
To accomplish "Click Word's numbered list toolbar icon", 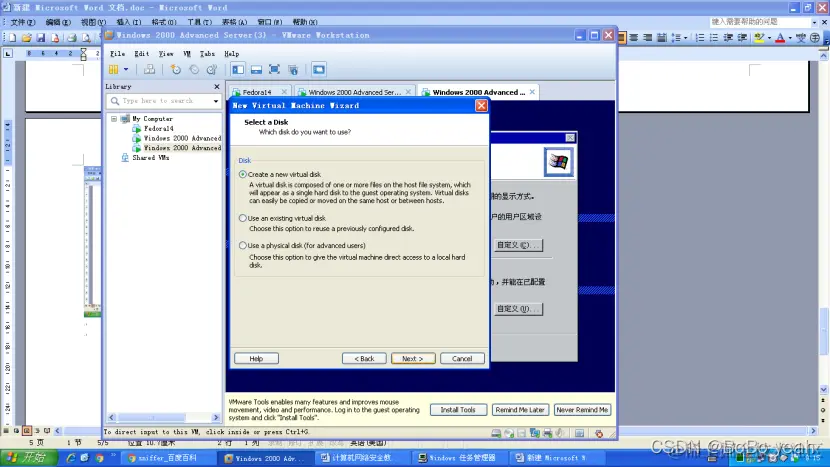I will click(x=700, y=38).
